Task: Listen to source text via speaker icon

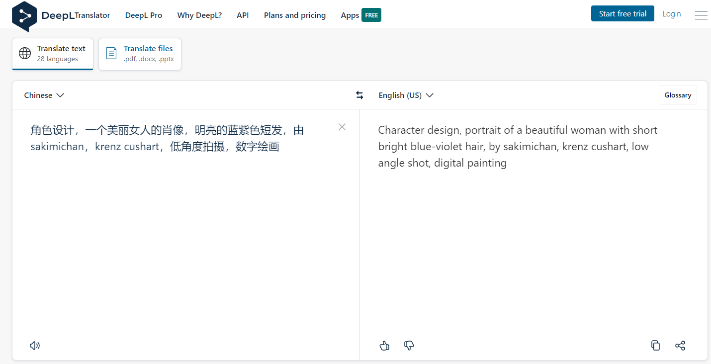Action: coord(35,346)
